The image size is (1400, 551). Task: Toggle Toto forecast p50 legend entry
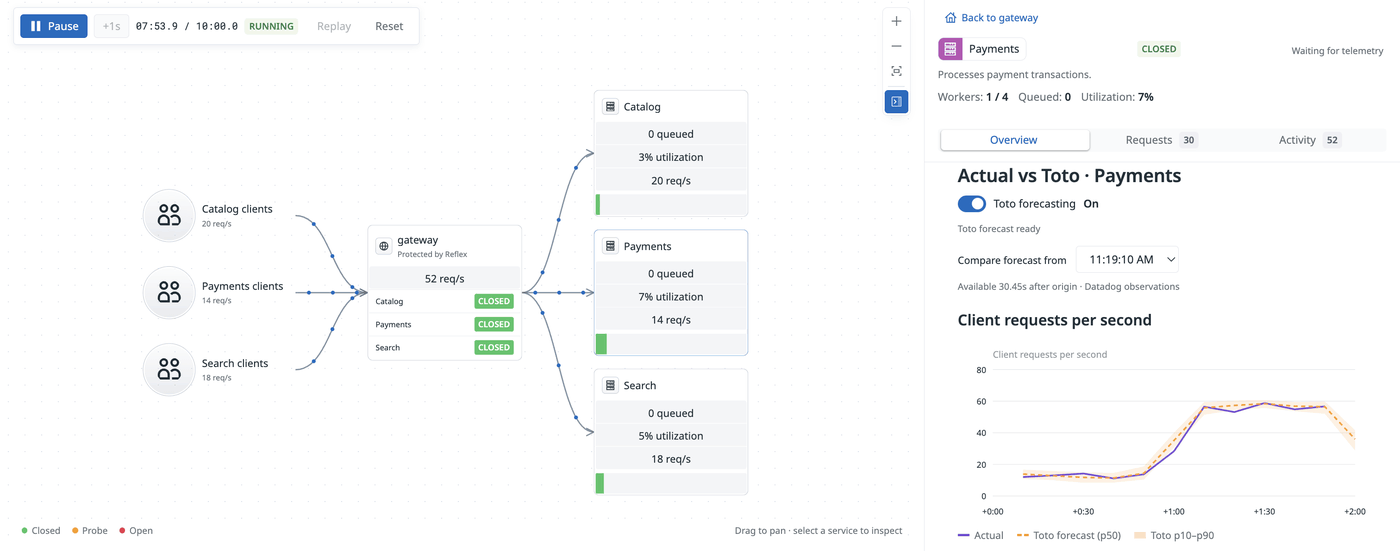(1068, 535)
